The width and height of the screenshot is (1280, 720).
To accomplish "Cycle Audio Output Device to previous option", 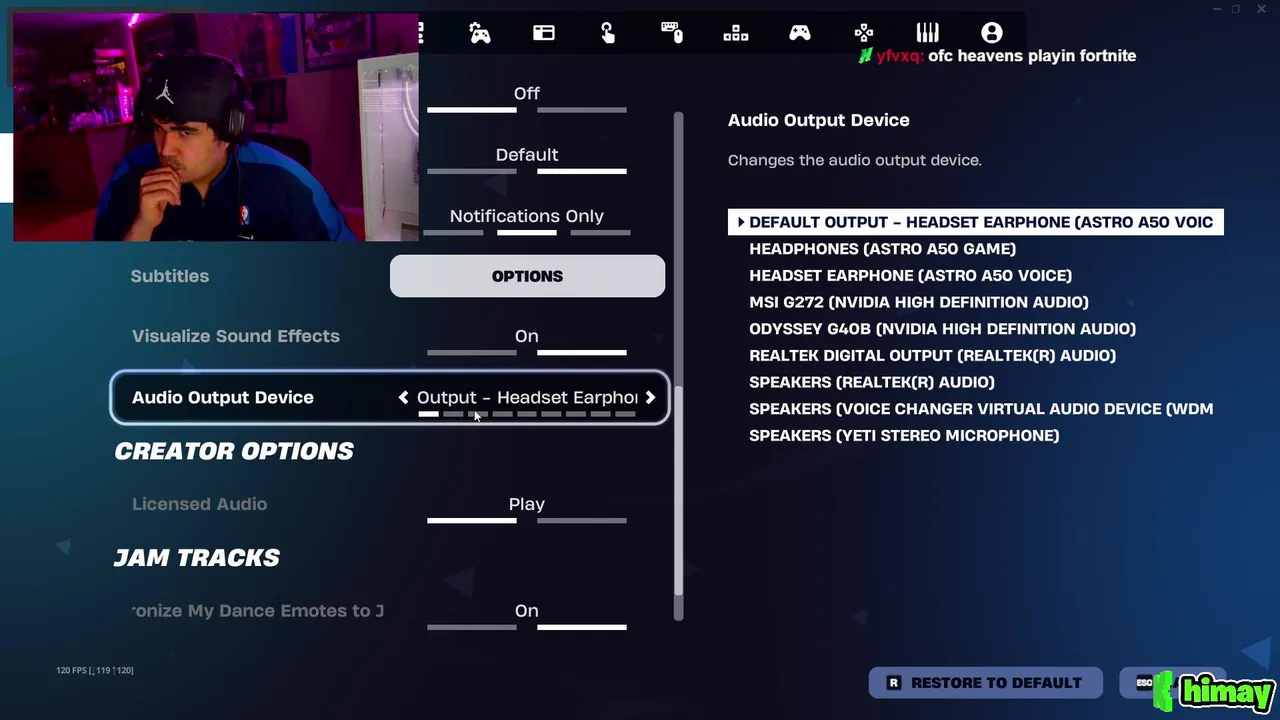I will click(403, 397).
